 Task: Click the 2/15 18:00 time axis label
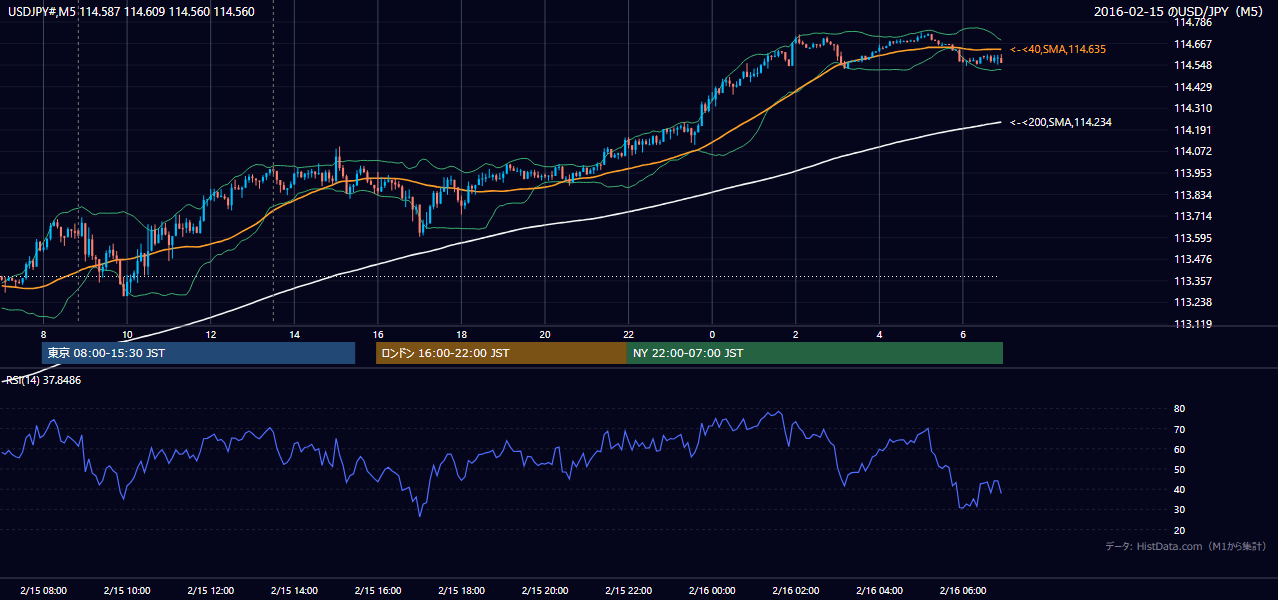[461, 591]
